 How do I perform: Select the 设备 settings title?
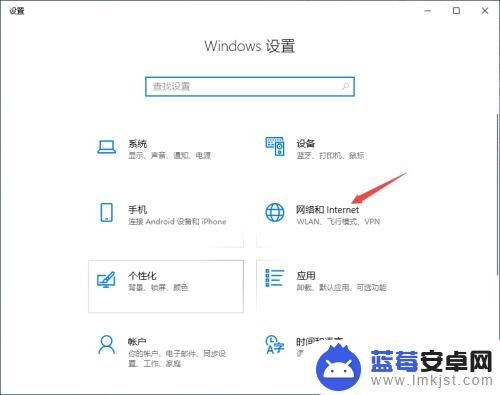(306, 144)
